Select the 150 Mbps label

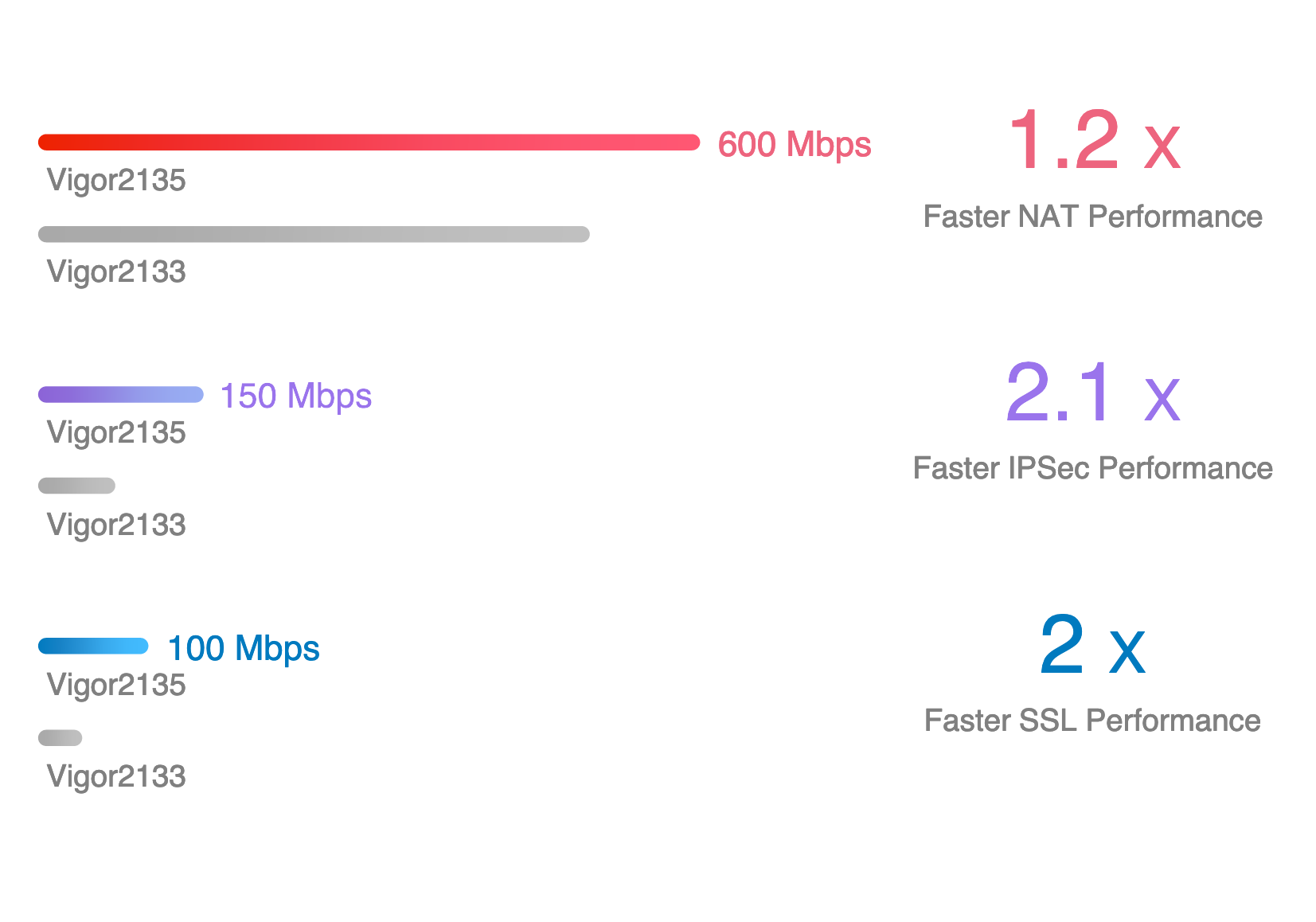(296, 397)
